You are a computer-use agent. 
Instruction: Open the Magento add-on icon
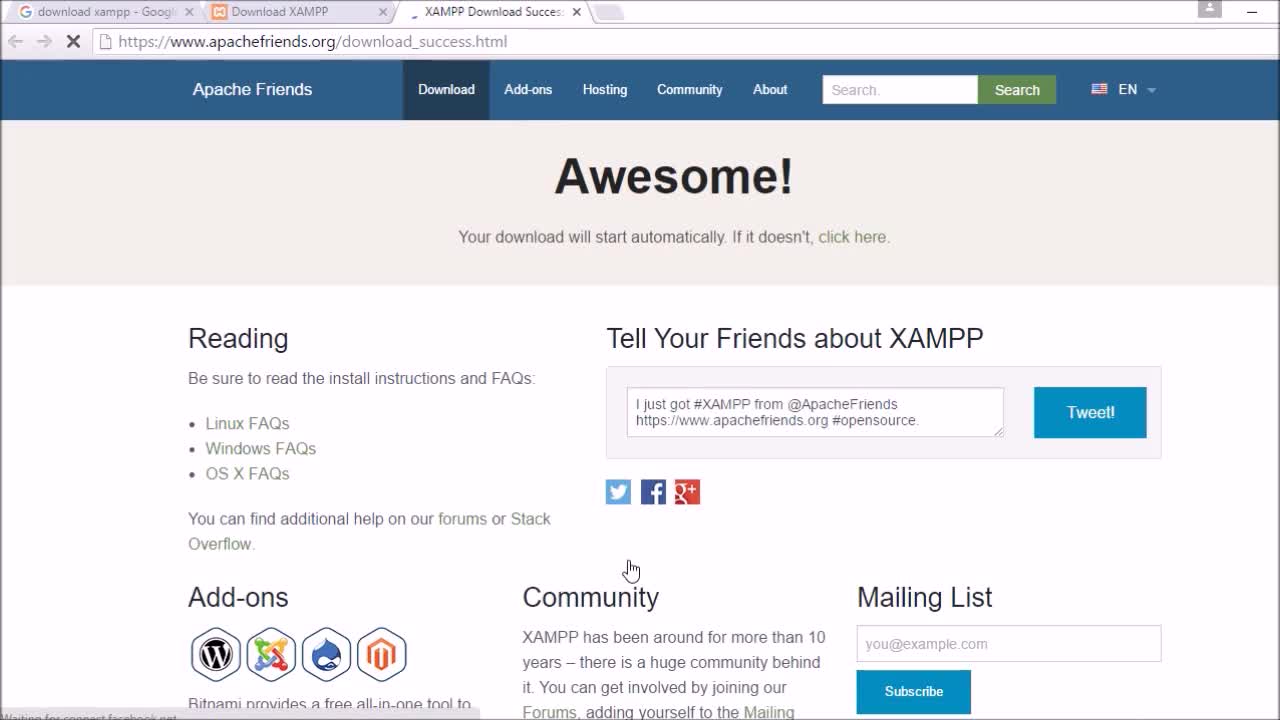tap(381, 654)
